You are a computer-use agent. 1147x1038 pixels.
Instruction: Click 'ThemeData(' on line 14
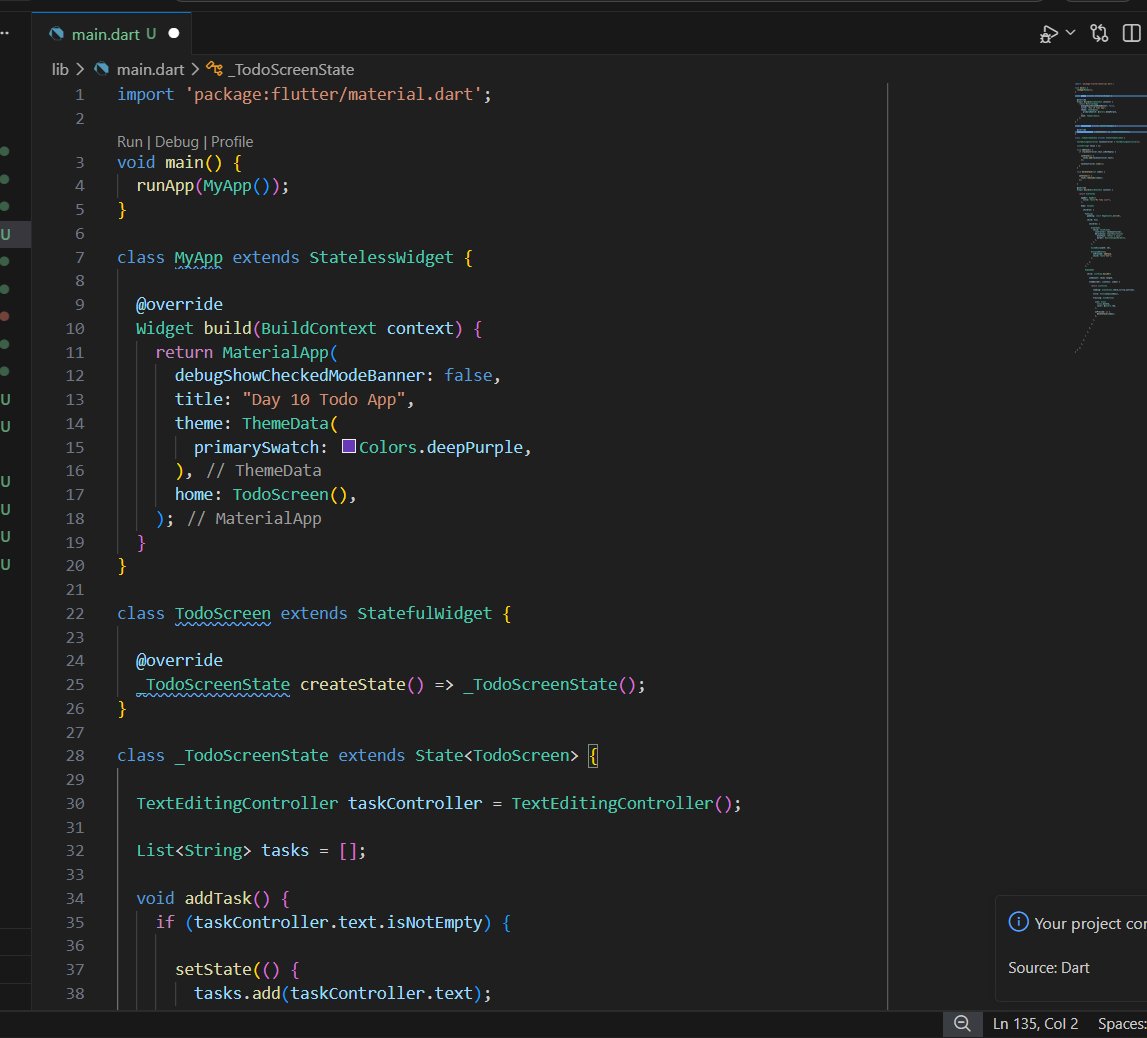pyautogui.click(x=290, y=424)
